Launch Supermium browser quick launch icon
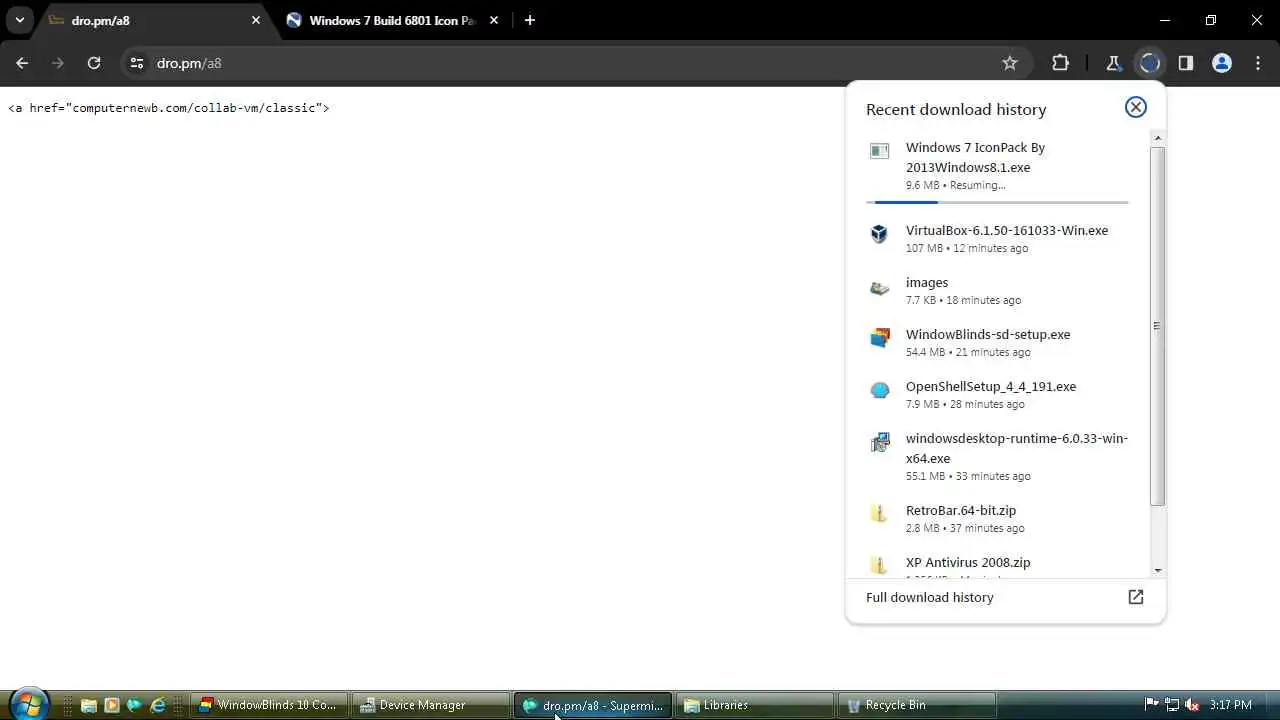This screenshot has width=1280, height=720. pos(134,705)
